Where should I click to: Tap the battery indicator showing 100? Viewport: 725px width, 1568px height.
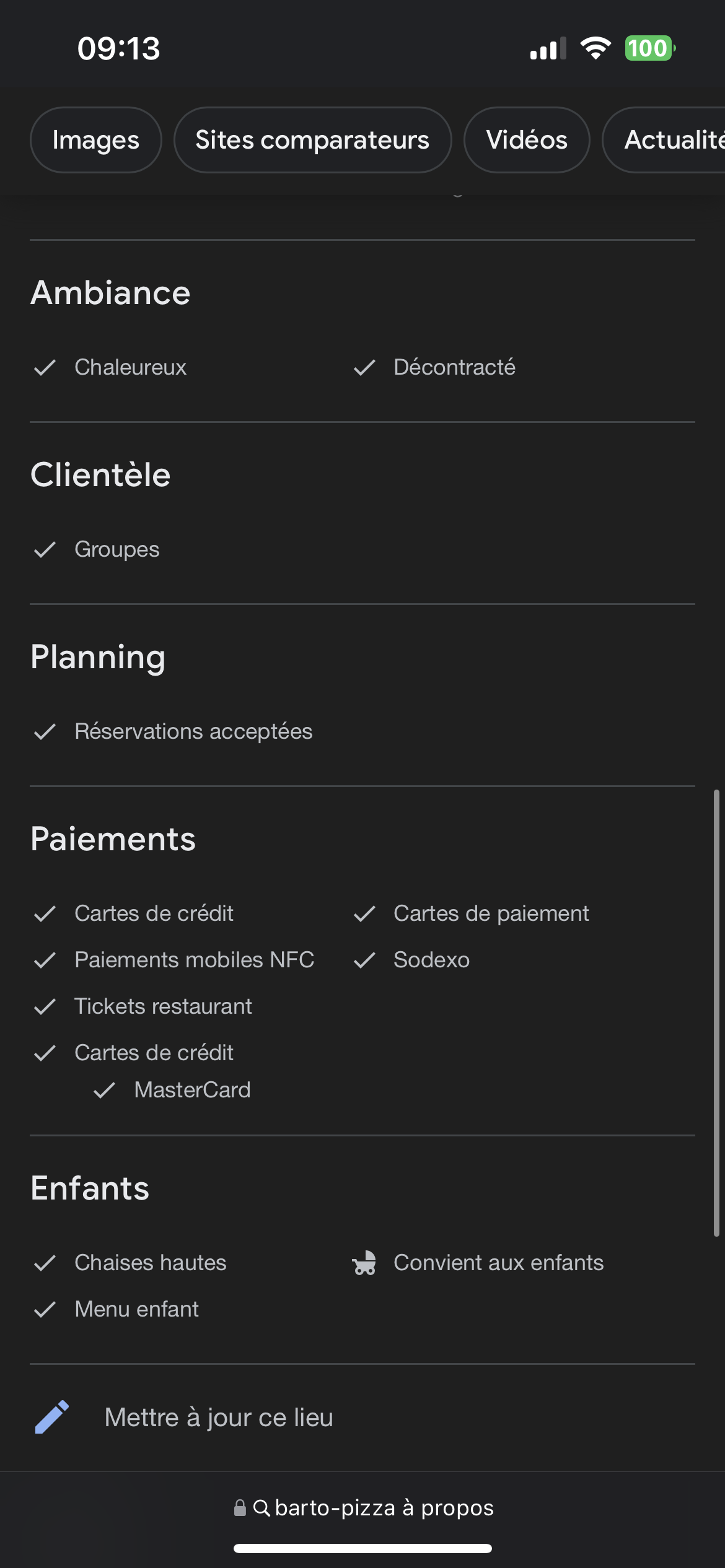click(649, 48)
